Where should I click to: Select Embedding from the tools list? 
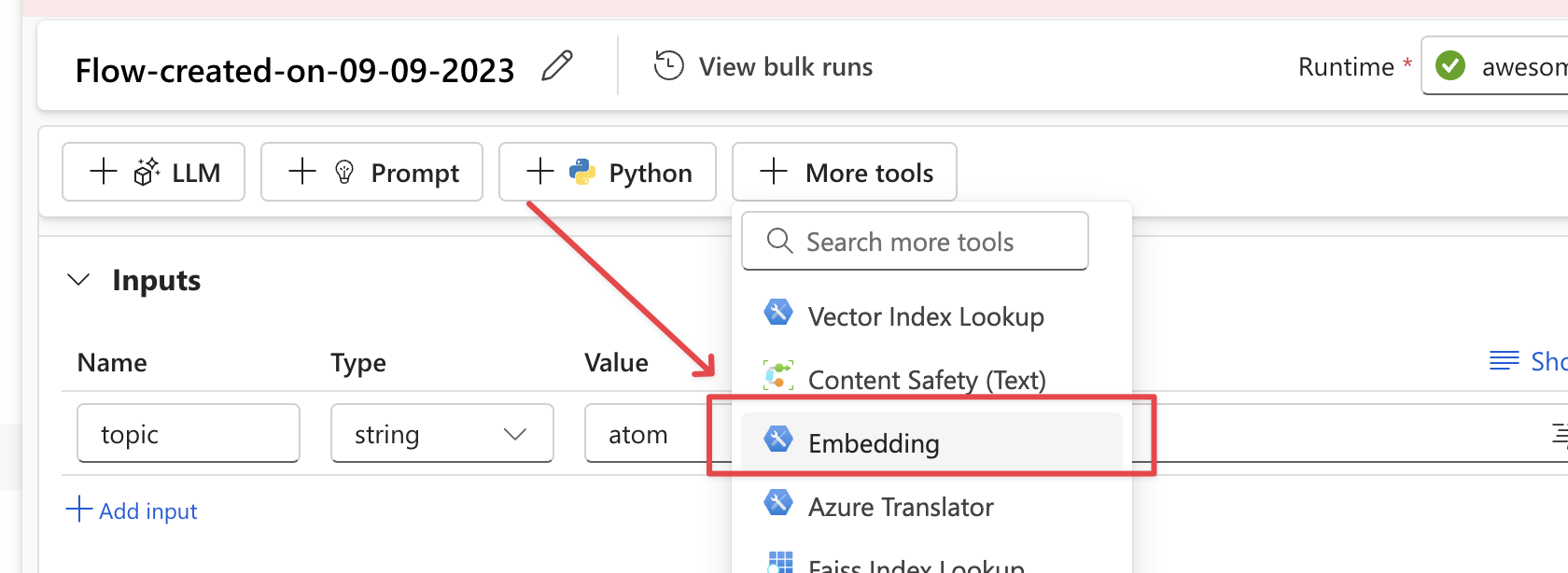pyautogui.click(x=874, y=443)
